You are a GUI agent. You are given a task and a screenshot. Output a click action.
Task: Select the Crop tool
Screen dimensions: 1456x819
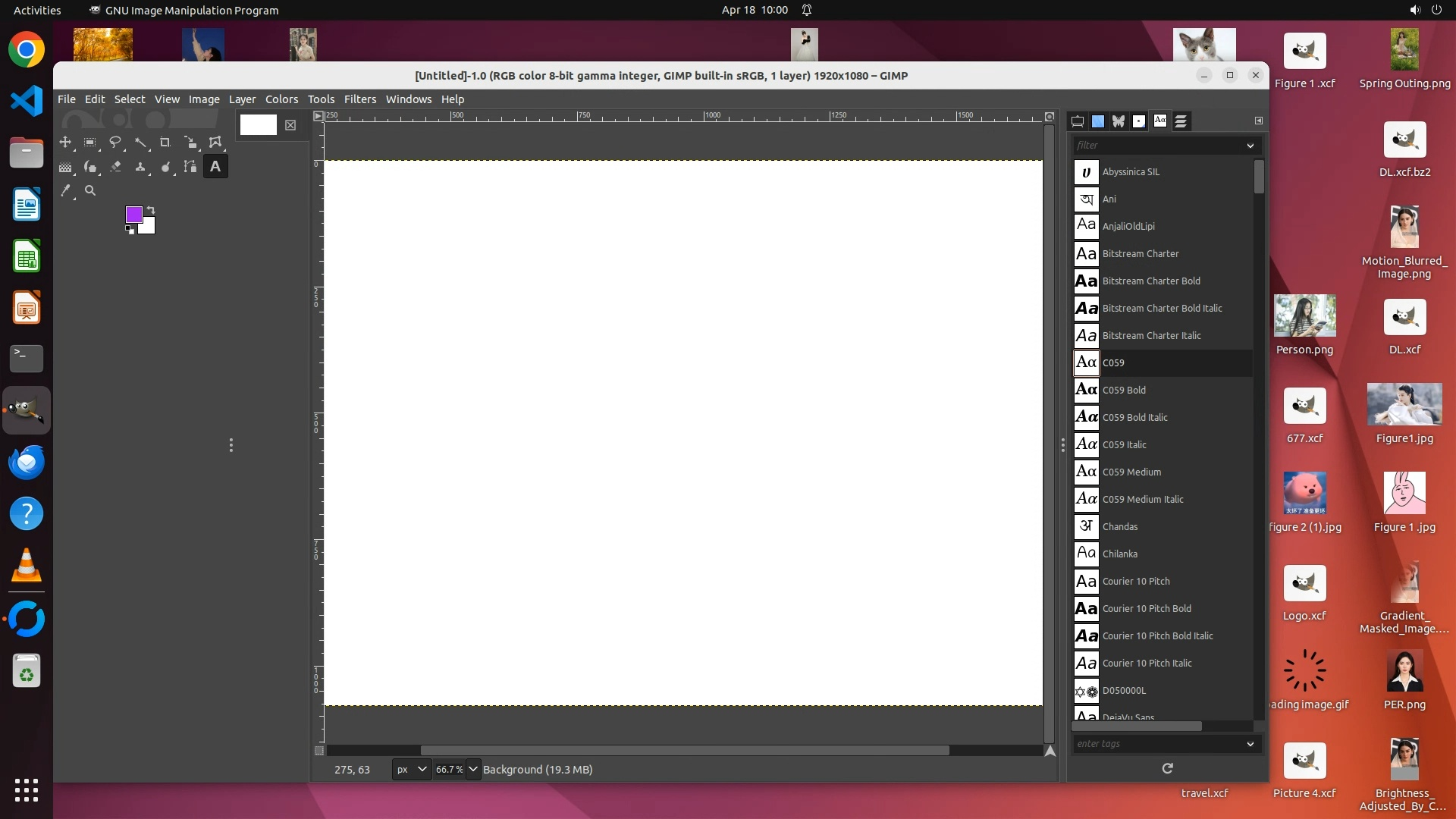coord(165,143)
